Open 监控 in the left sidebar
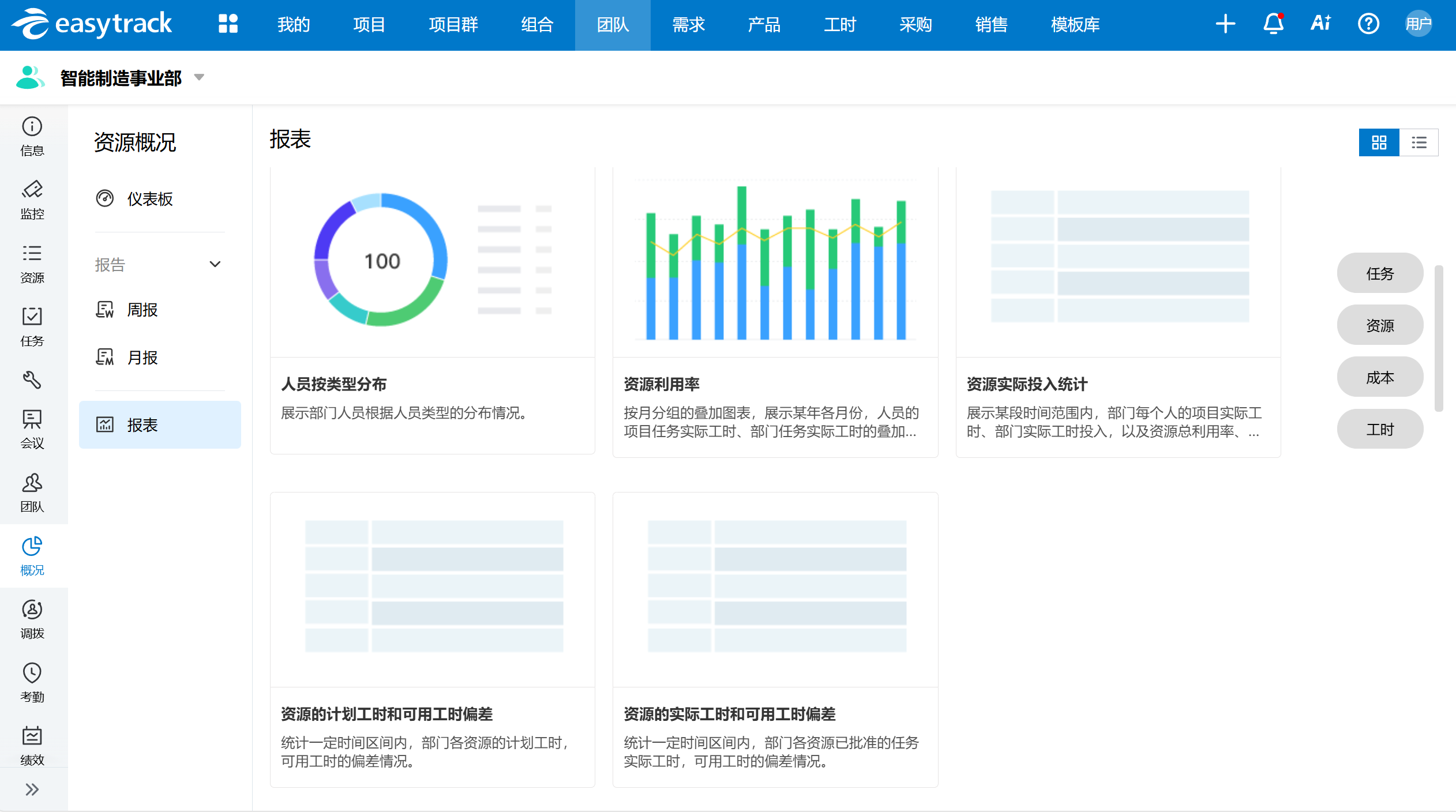The image size is (1456, 812). click(32, 200)
